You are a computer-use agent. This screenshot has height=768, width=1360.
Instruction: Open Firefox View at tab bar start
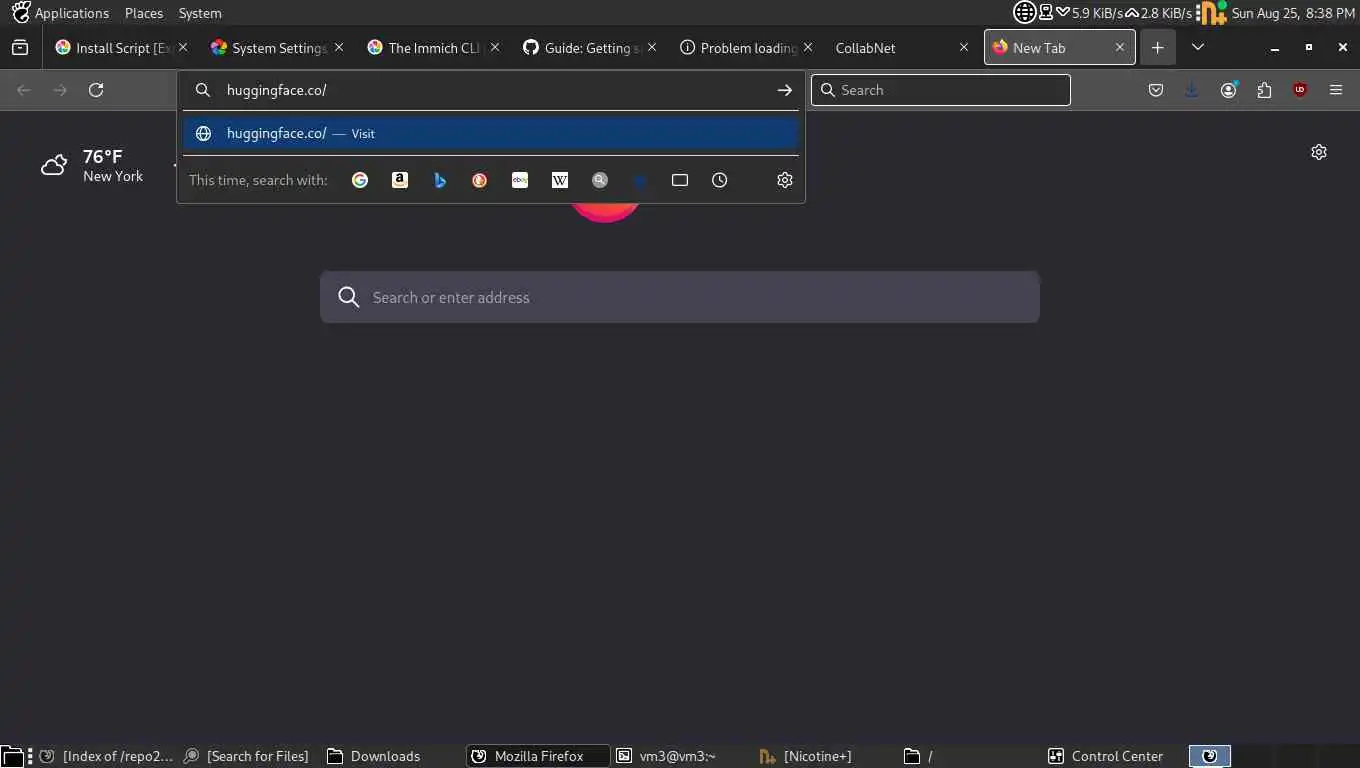click(x=19, y=47)
